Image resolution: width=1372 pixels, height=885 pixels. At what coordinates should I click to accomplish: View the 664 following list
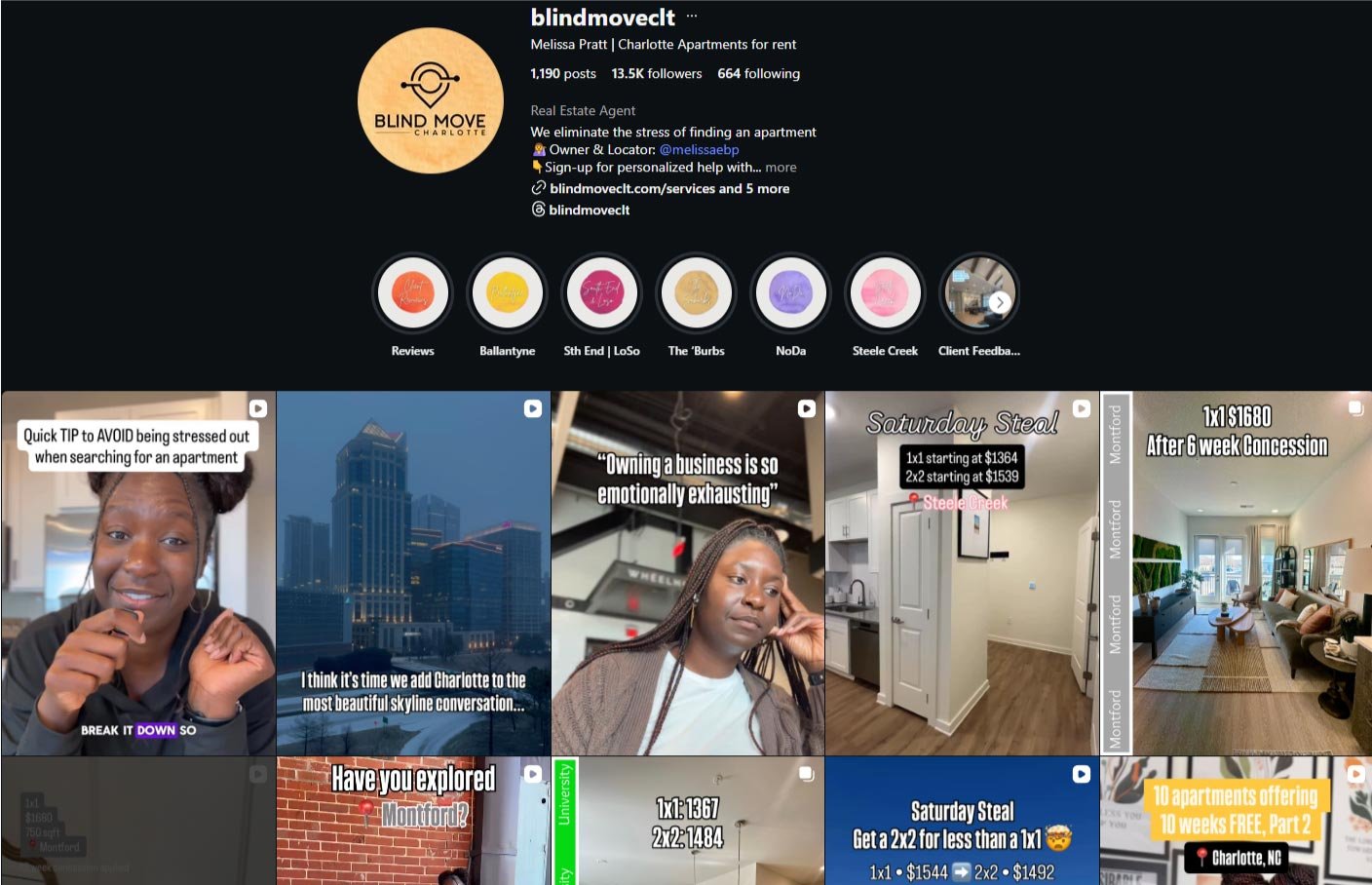[x=758, y=73]
